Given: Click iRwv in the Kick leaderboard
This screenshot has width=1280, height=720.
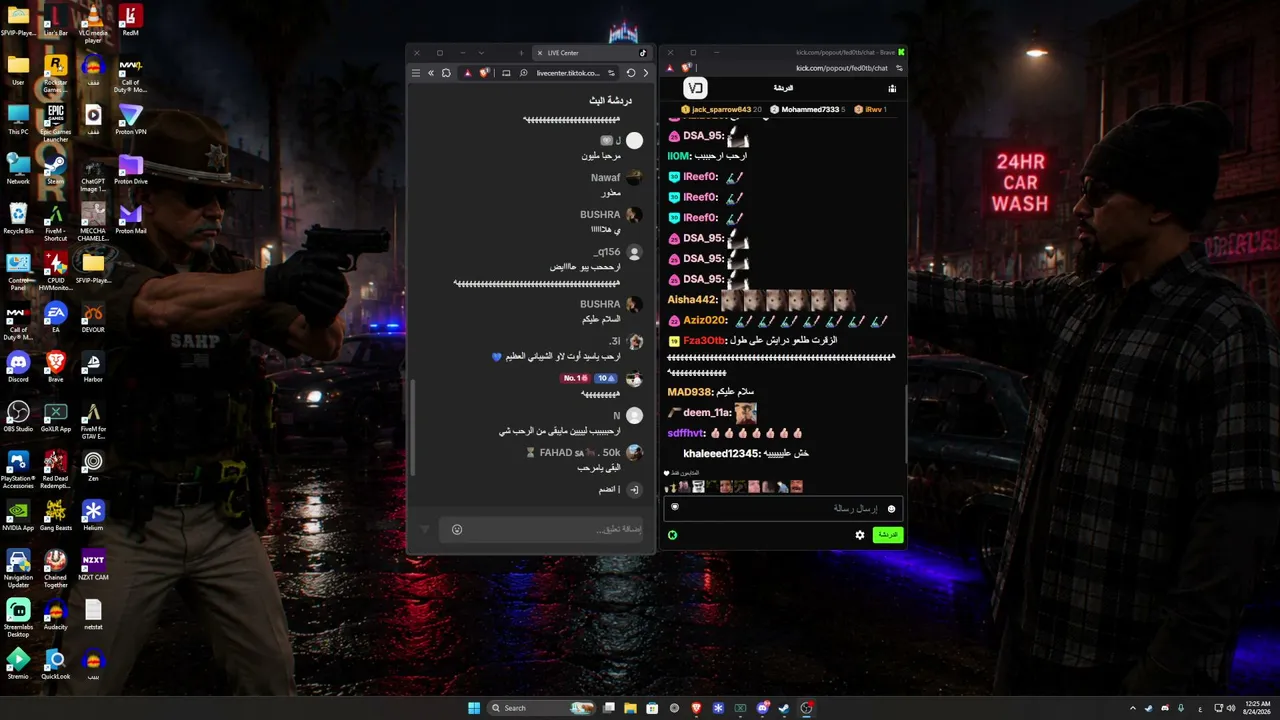Looking at the screenshot, I should [871, 109].
